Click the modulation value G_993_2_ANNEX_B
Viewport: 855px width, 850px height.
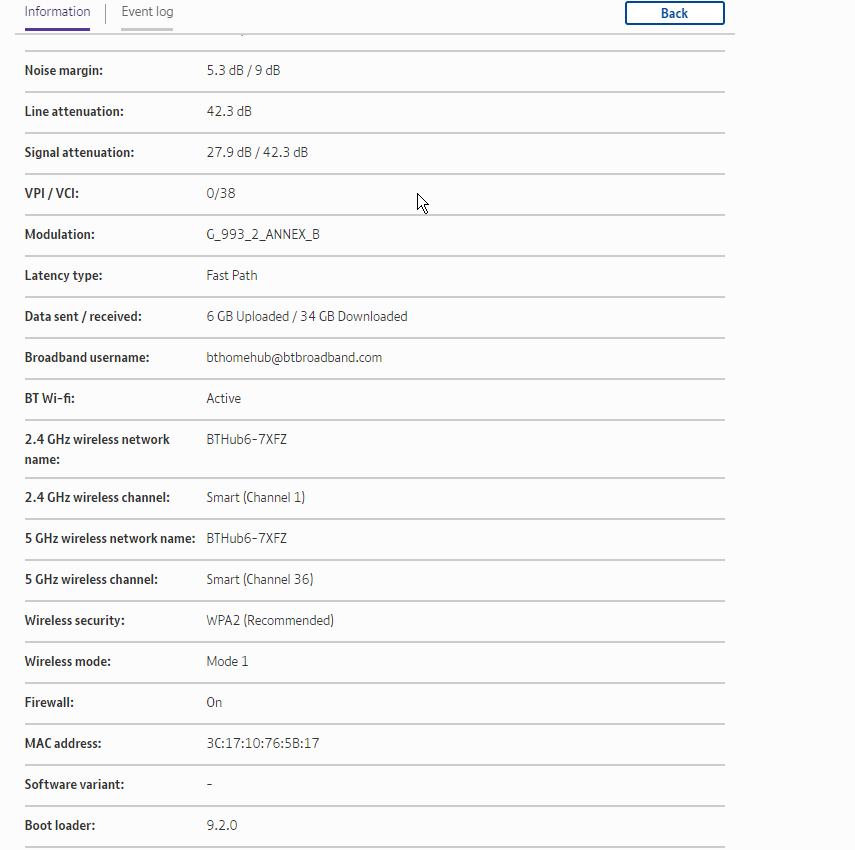(263, 234)
